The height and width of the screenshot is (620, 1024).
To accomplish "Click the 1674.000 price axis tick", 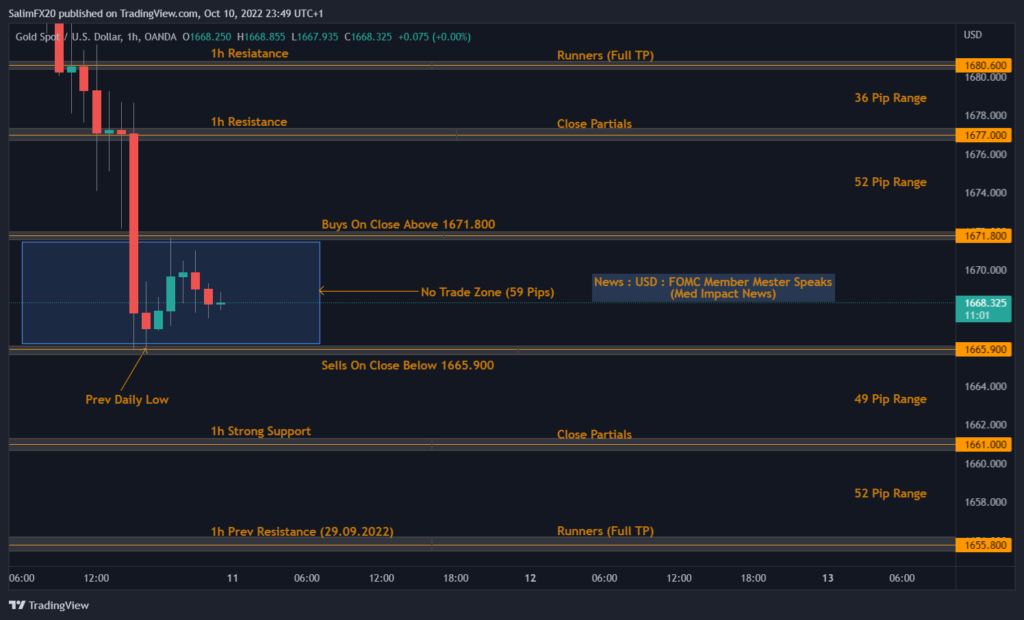I will (x=985, y=193).
